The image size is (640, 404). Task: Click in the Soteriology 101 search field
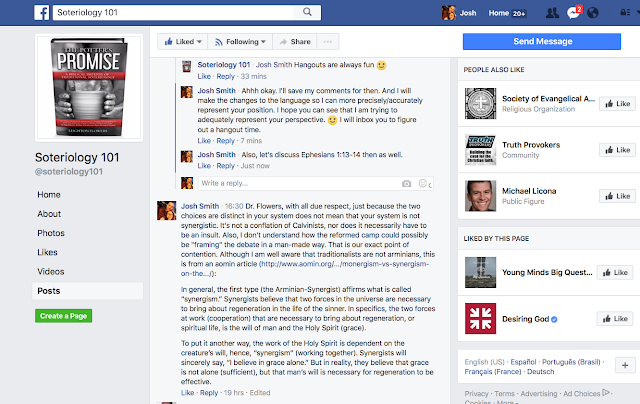[173, 12]
